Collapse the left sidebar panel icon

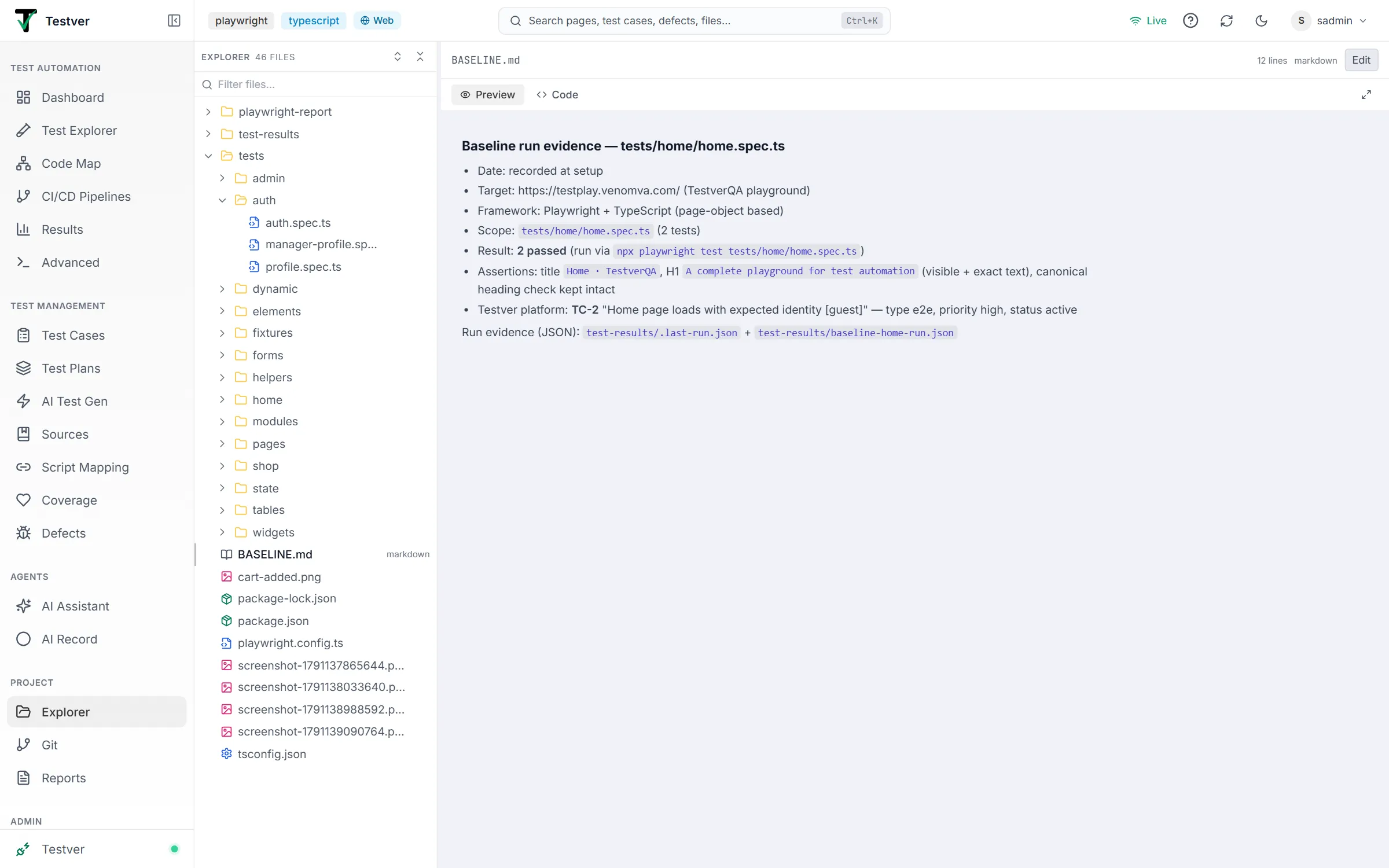(174, 21)
